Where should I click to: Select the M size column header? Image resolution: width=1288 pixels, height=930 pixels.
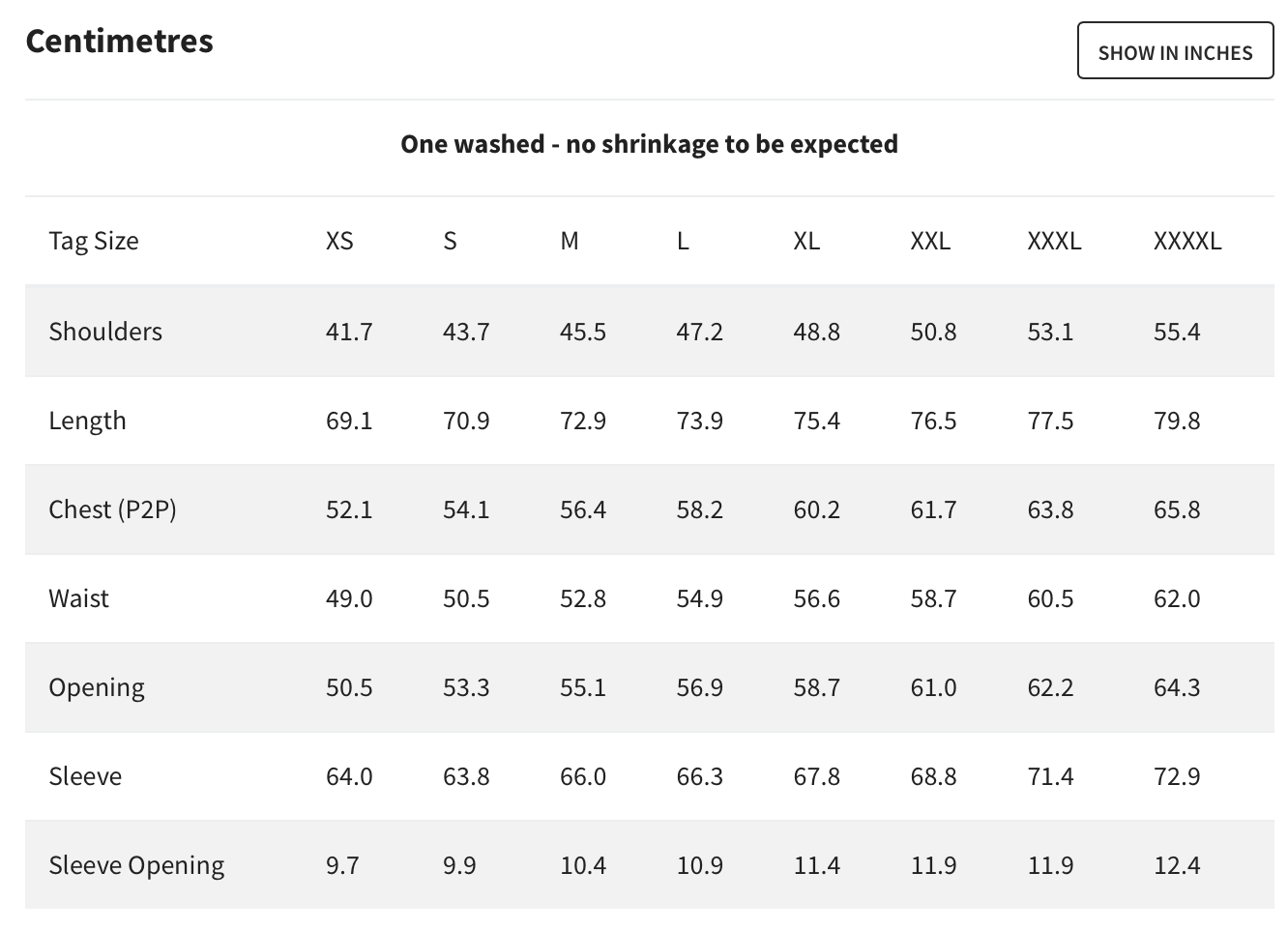(570, 241)
